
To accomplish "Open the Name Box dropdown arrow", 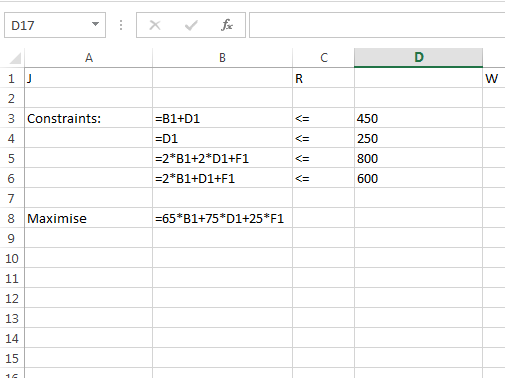I will tap(95, 24).
